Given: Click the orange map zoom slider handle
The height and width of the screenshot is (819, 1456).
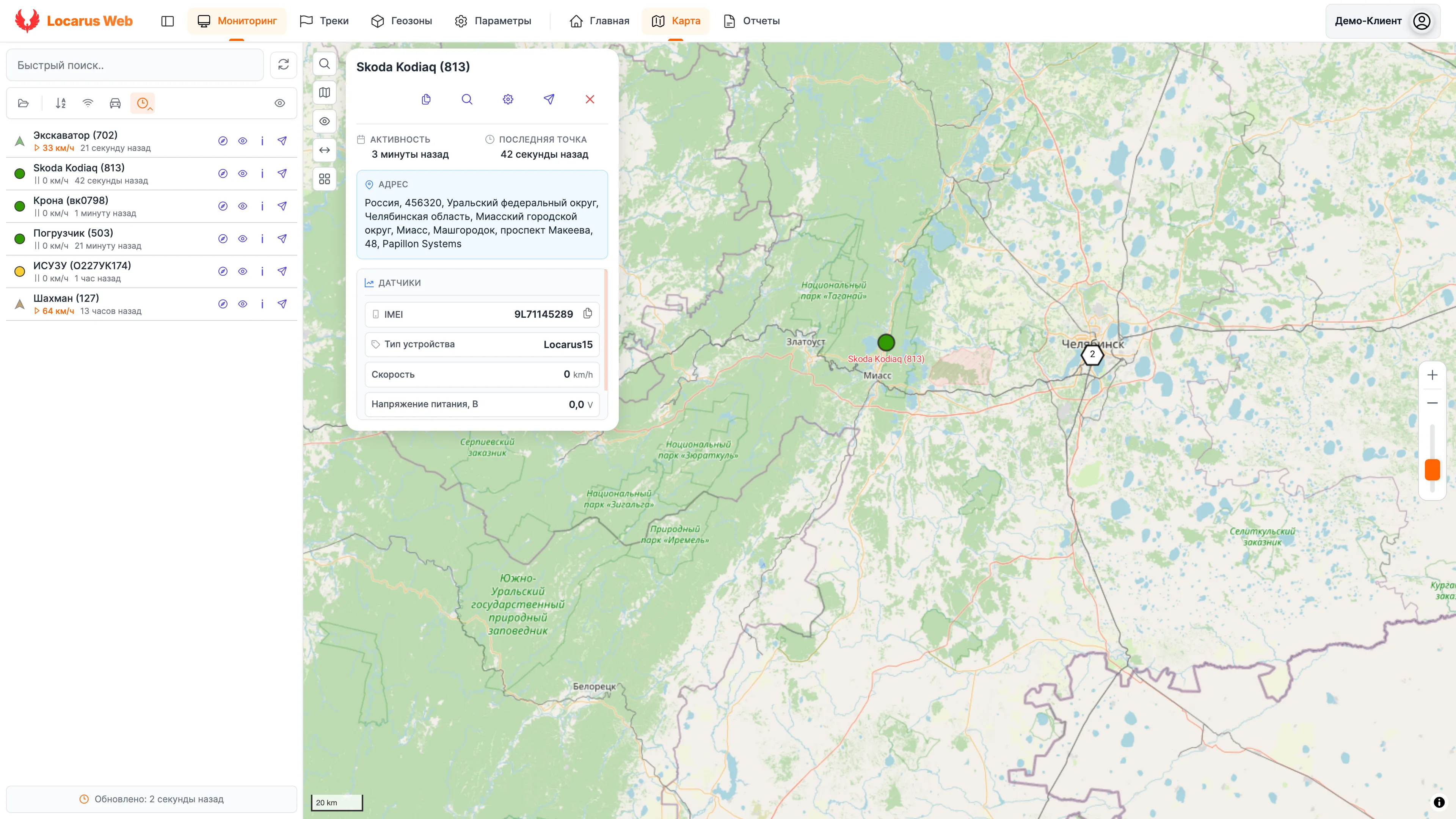Looking at the screenshot, I should point(1432,470).
